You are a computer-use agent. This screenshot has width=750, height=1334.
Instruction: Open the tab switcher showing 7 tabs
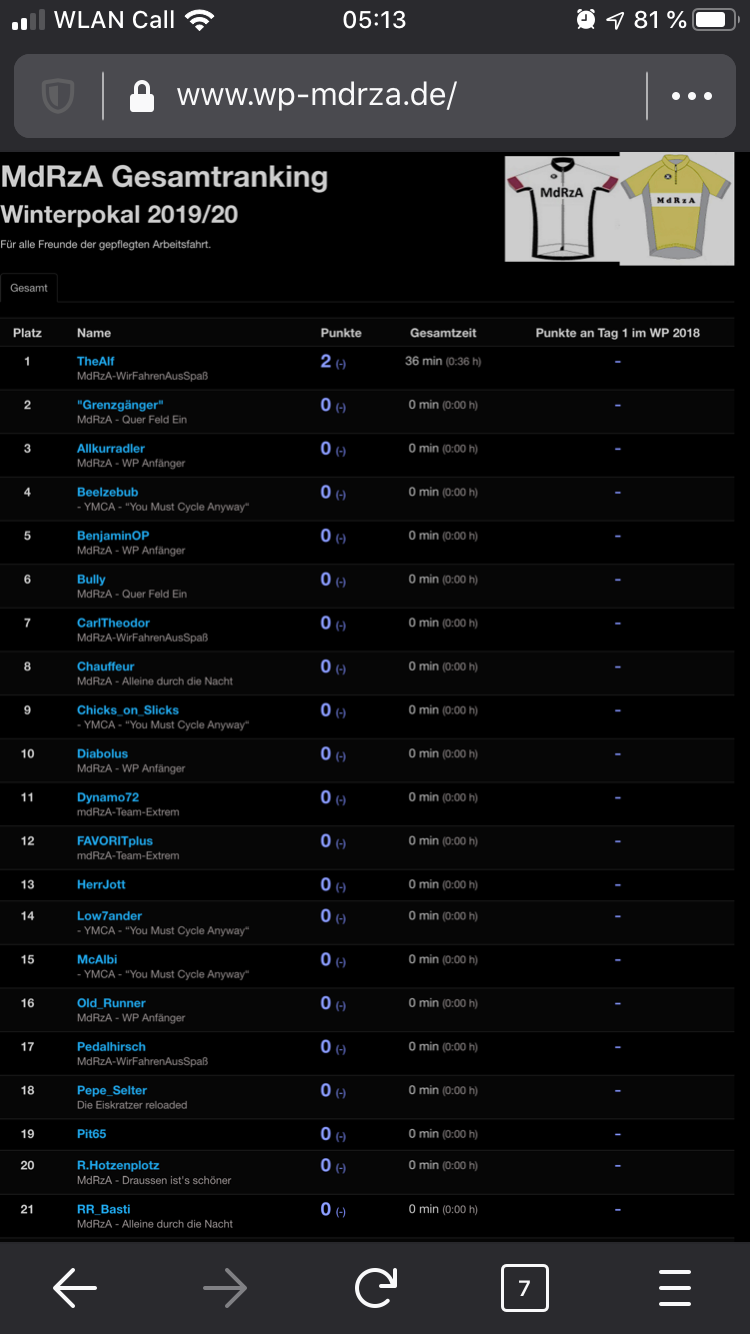pos(525,1288)
